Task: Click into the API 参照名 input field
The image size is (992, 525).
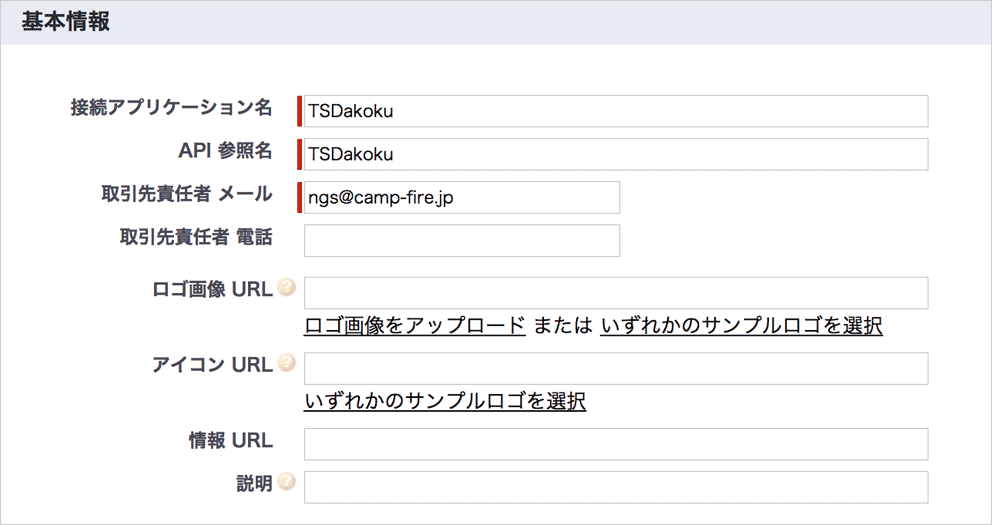Action: [615, 155]
